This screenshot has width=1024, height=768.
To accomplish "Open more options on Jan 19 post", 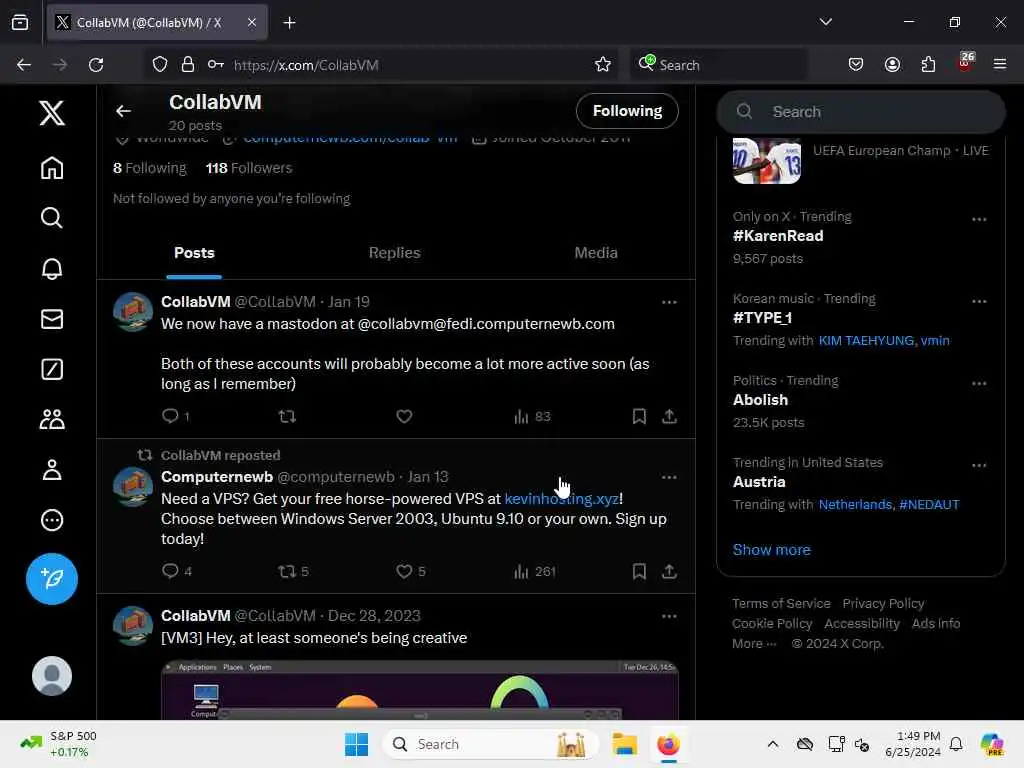I will pyautogui.click(x=669, y=302).
